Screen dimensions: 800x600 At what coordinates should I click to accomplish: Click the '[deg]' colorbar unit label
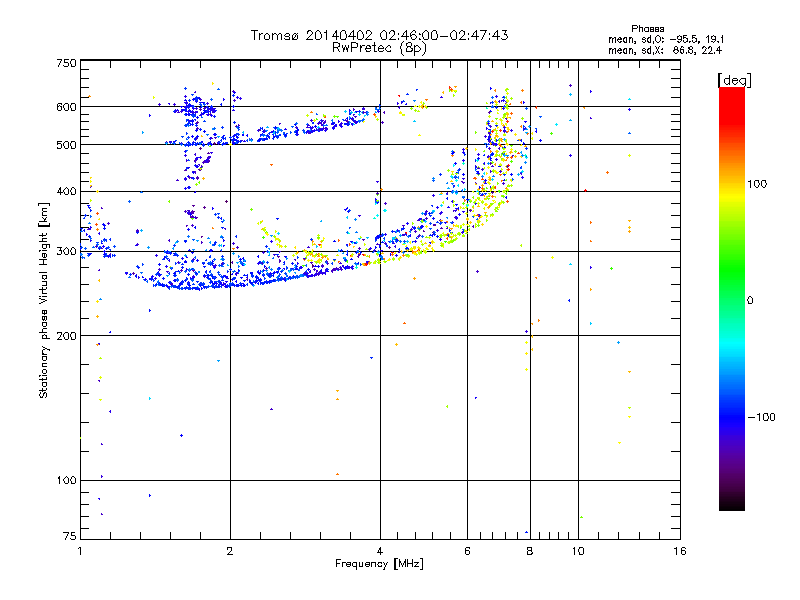734,80
